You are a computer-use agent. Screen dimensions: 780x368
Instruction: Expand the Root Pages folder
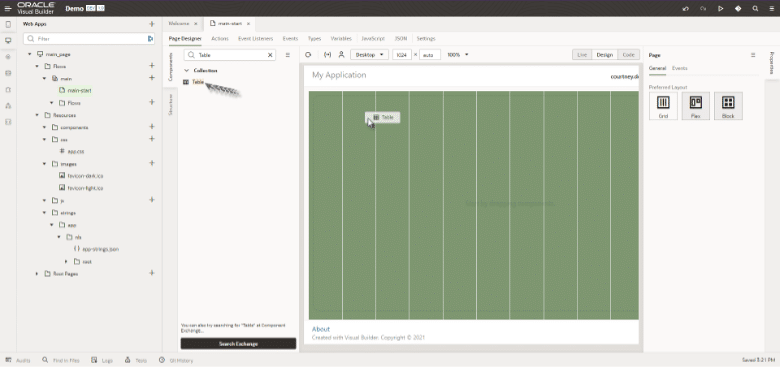(37, 274)
